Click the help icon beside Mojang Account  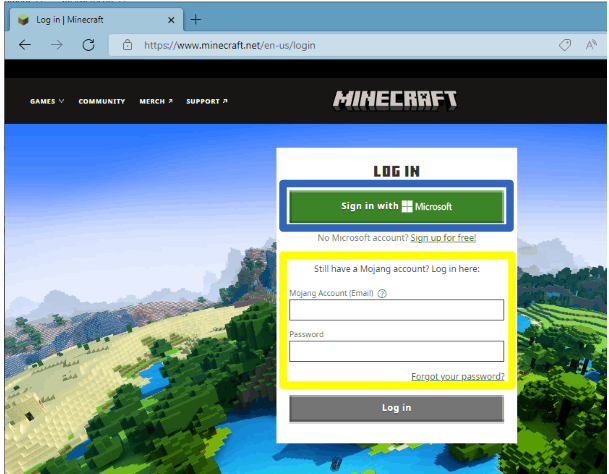click(382, 293)
